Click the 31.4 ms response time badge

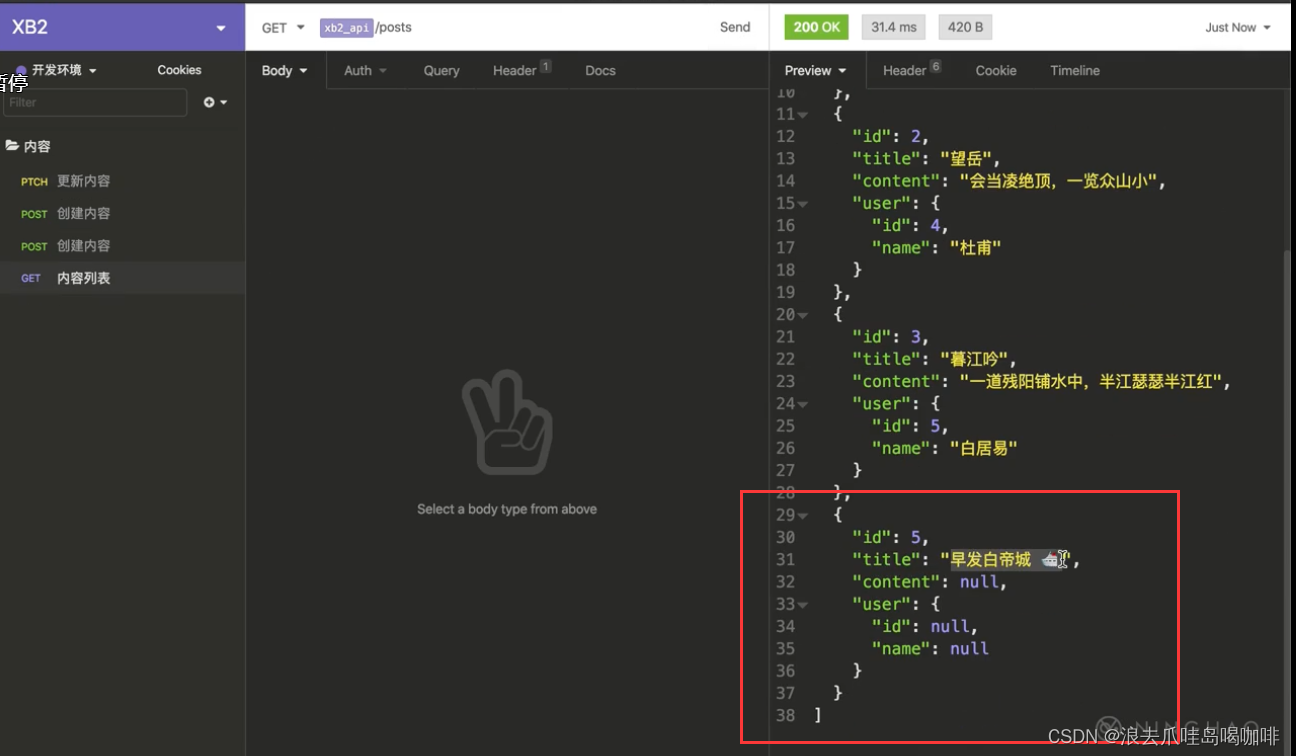(893, 27)
